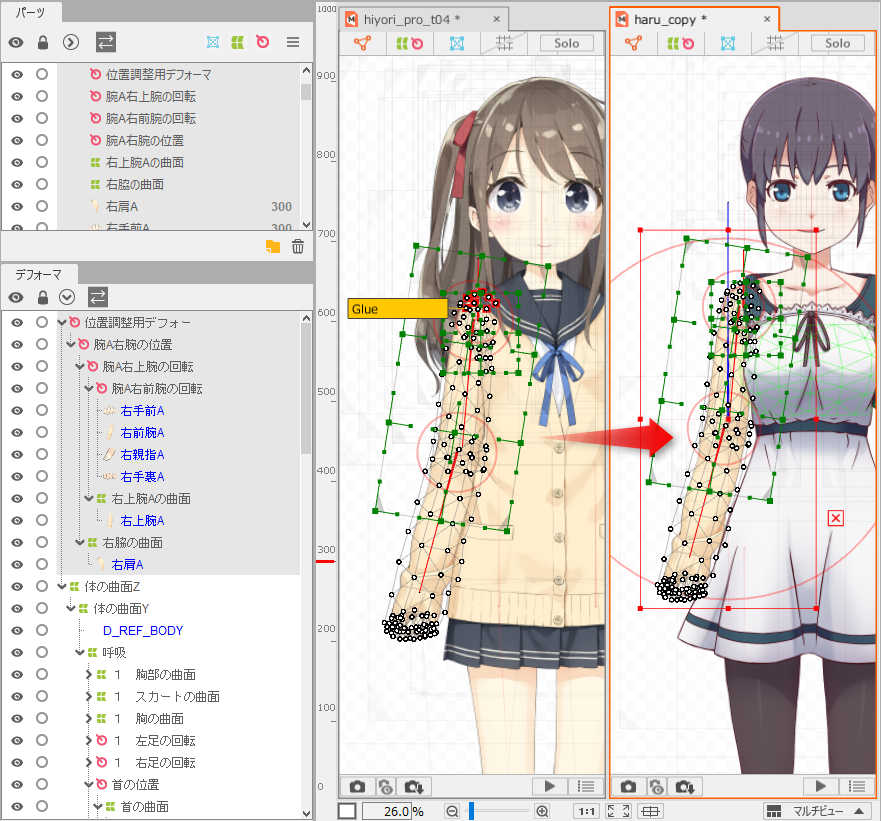Create new parts folder icon
881x821 pixels.
point(273,246)
